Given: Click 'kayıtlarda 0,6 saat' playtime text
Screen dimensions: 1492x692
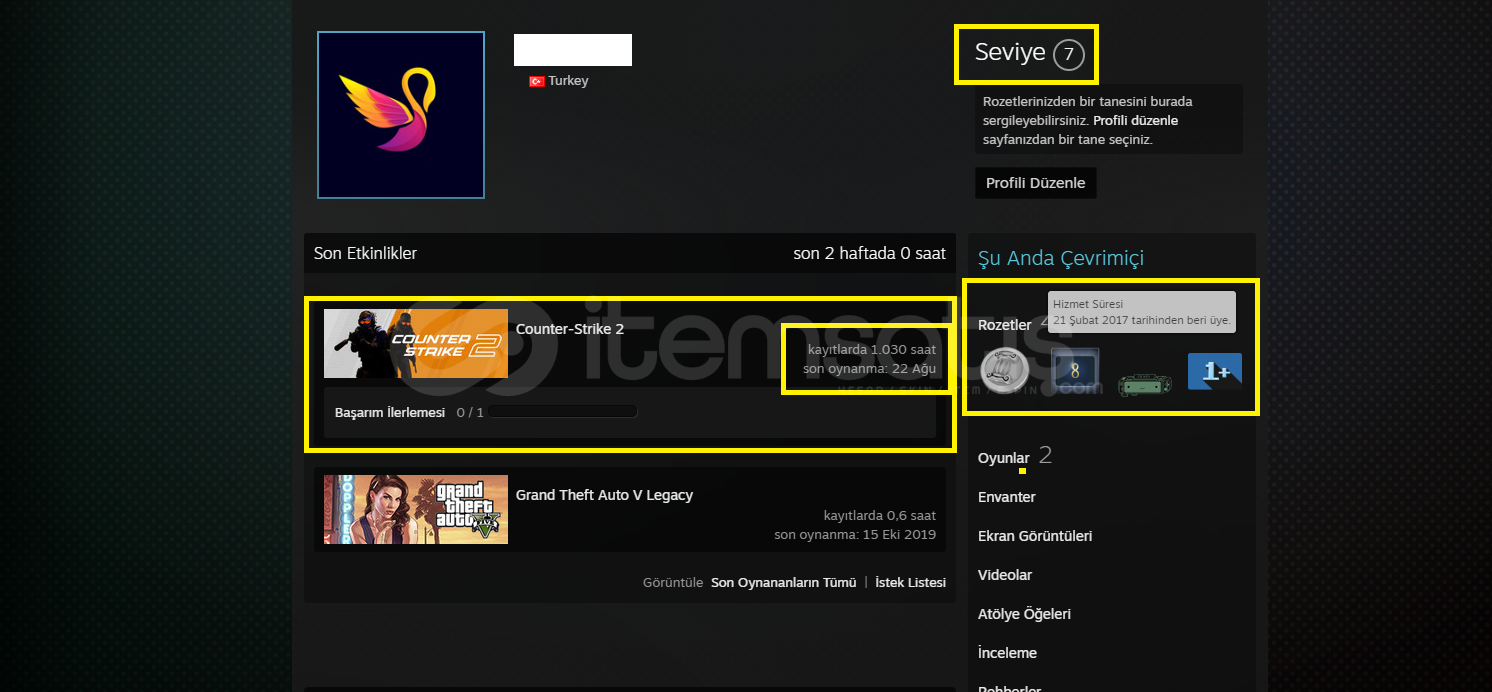Looking at the screenshot, I should [x=880, y=516].
